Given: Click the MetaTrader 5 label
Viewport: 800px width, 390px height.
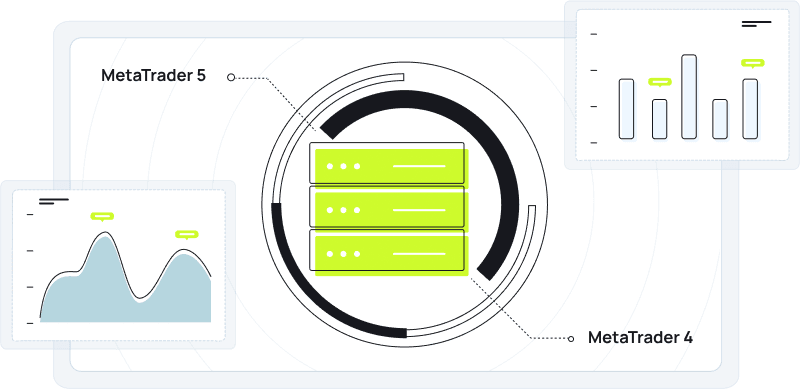Looking at the screenshot, I should click(x=153, y=76).
